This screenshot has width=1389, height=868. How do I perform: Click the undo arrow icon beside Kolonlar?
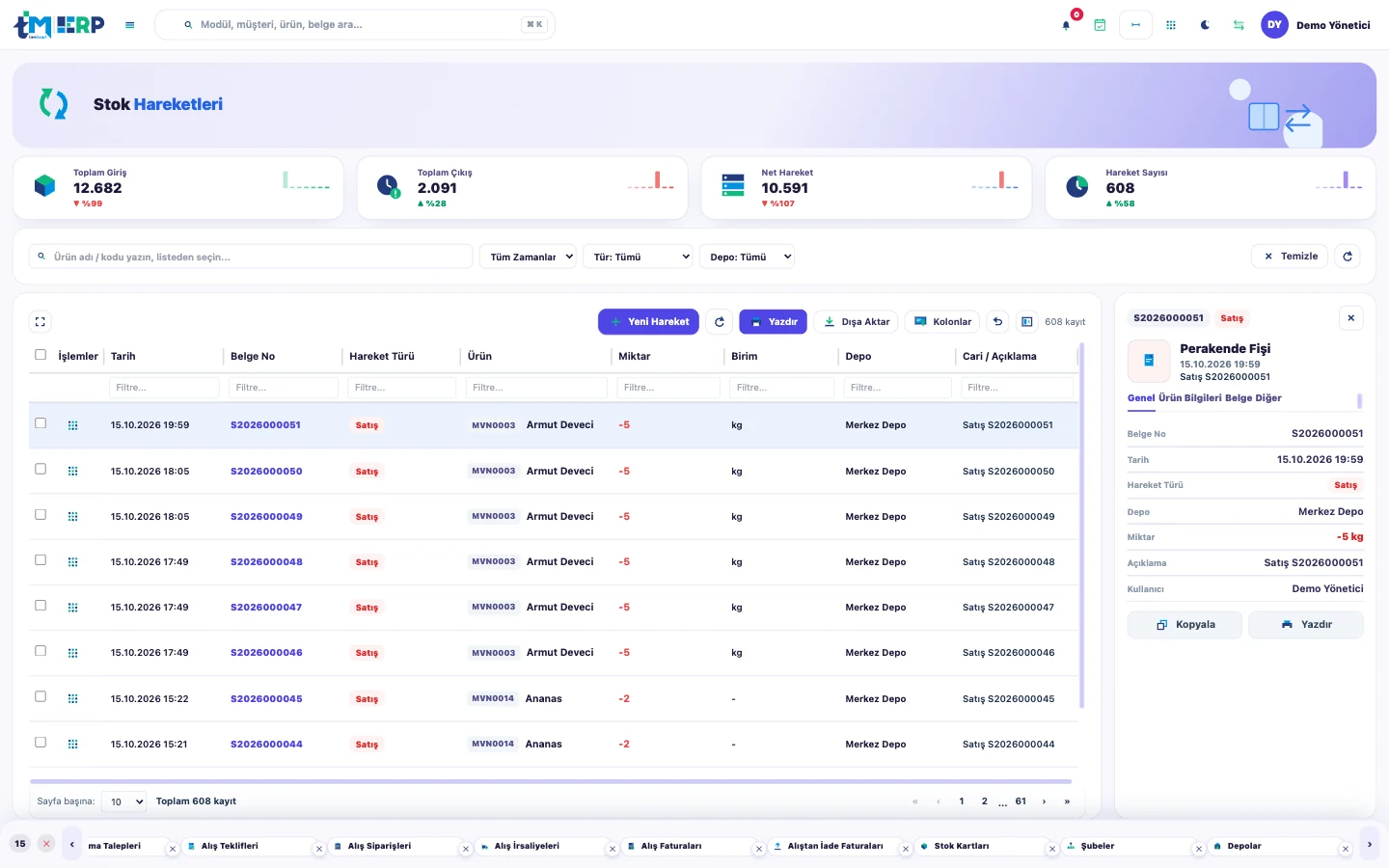point(998,322)
